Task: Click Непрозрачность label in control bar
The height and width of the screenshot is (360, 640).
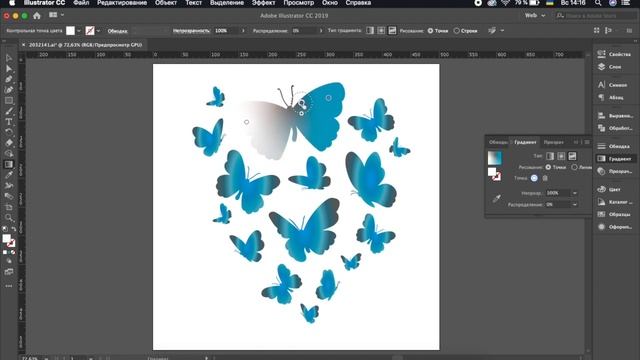Action: tap(191, 31)
